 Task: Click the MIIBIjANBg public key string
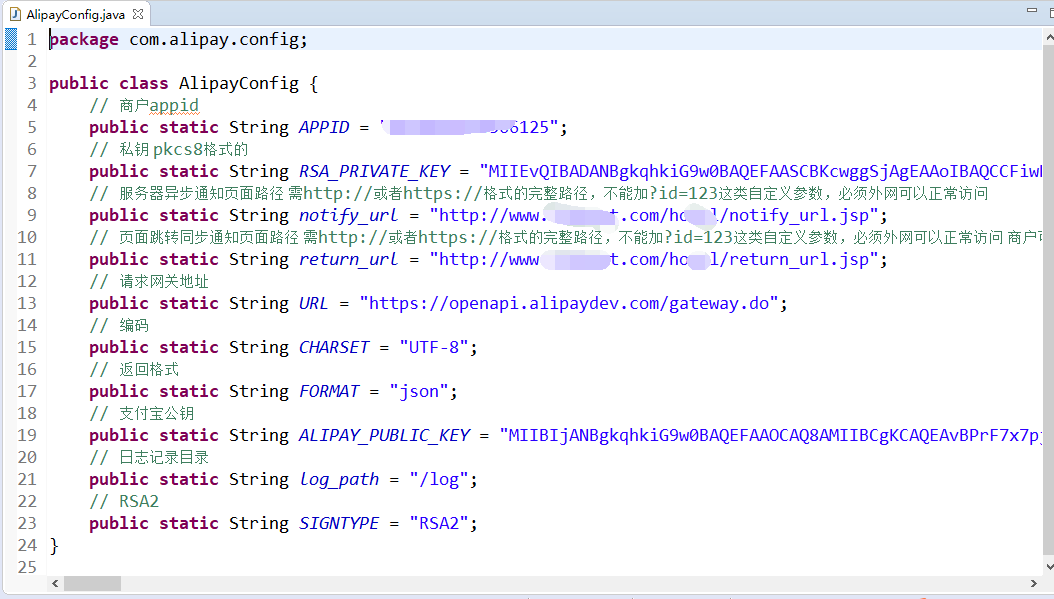pyautogui.click(x=771, y=436)
